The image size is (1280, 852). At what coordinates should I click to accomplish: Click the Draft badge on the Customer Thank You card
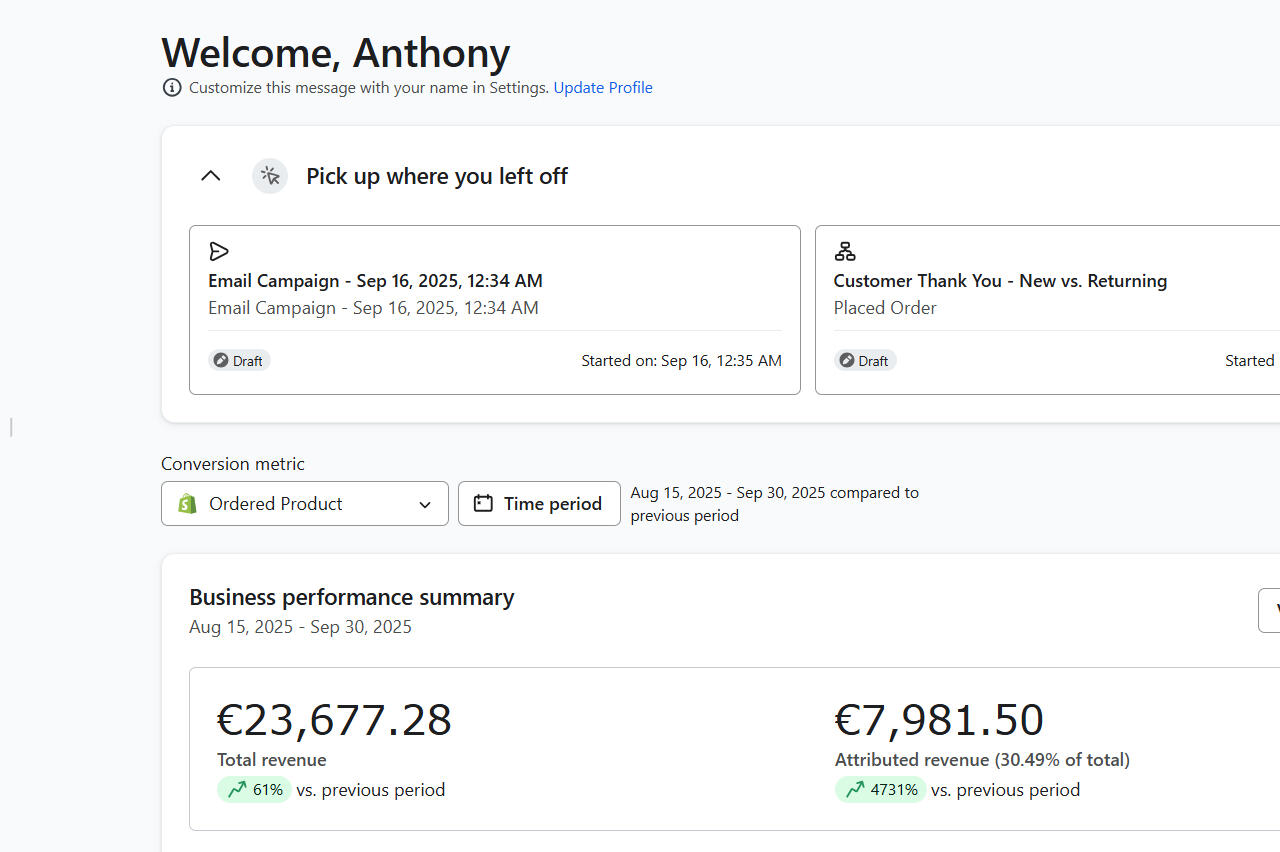[865, 360]
